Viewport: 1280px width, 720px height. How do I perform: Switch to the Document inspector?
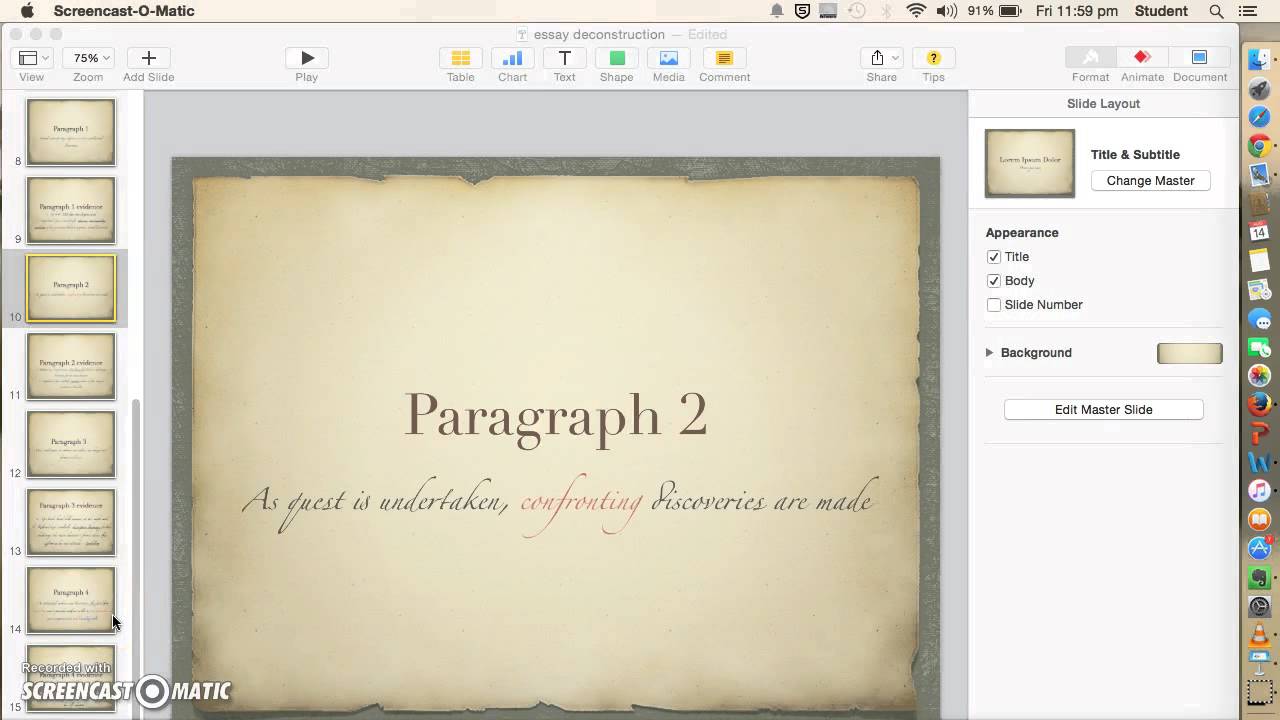click(1199, 57)
